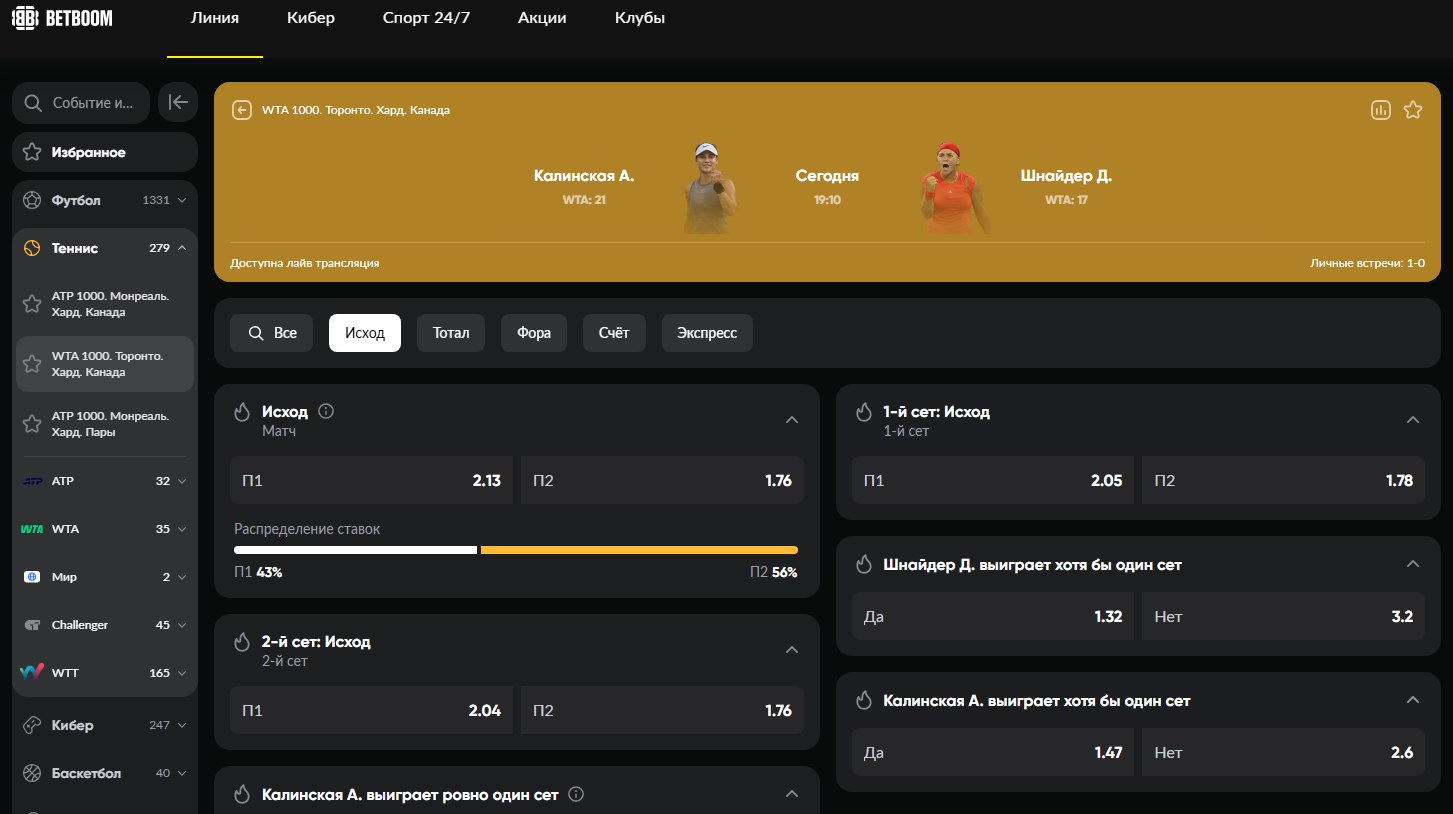Viewport: 1453px width, 814px height.
Task: Open the Линия tab
Action: click(x=215, y=18)
